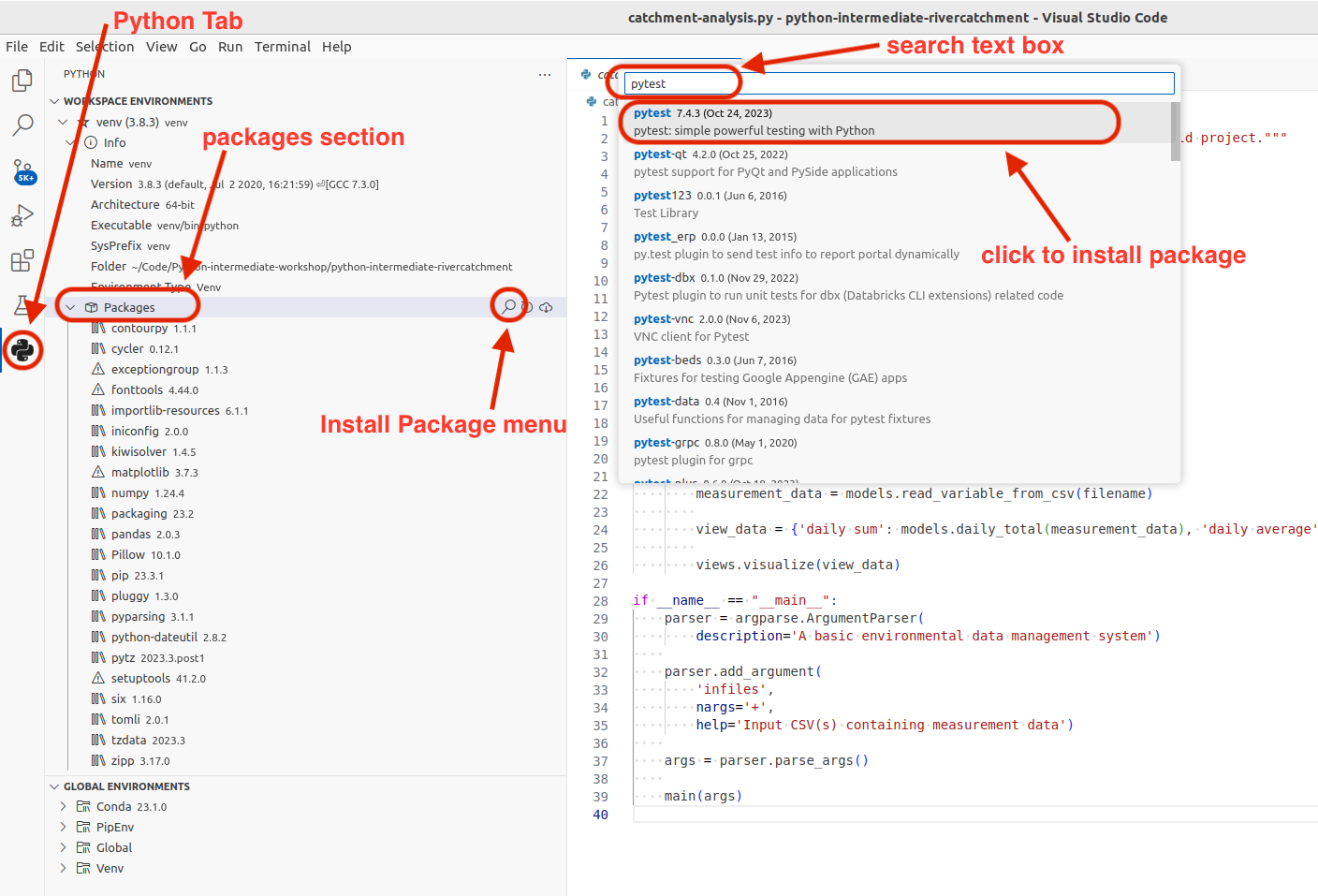Open the Python tab in activity bar
This screenshot has width=1318, height=896.
coord(22,350)
